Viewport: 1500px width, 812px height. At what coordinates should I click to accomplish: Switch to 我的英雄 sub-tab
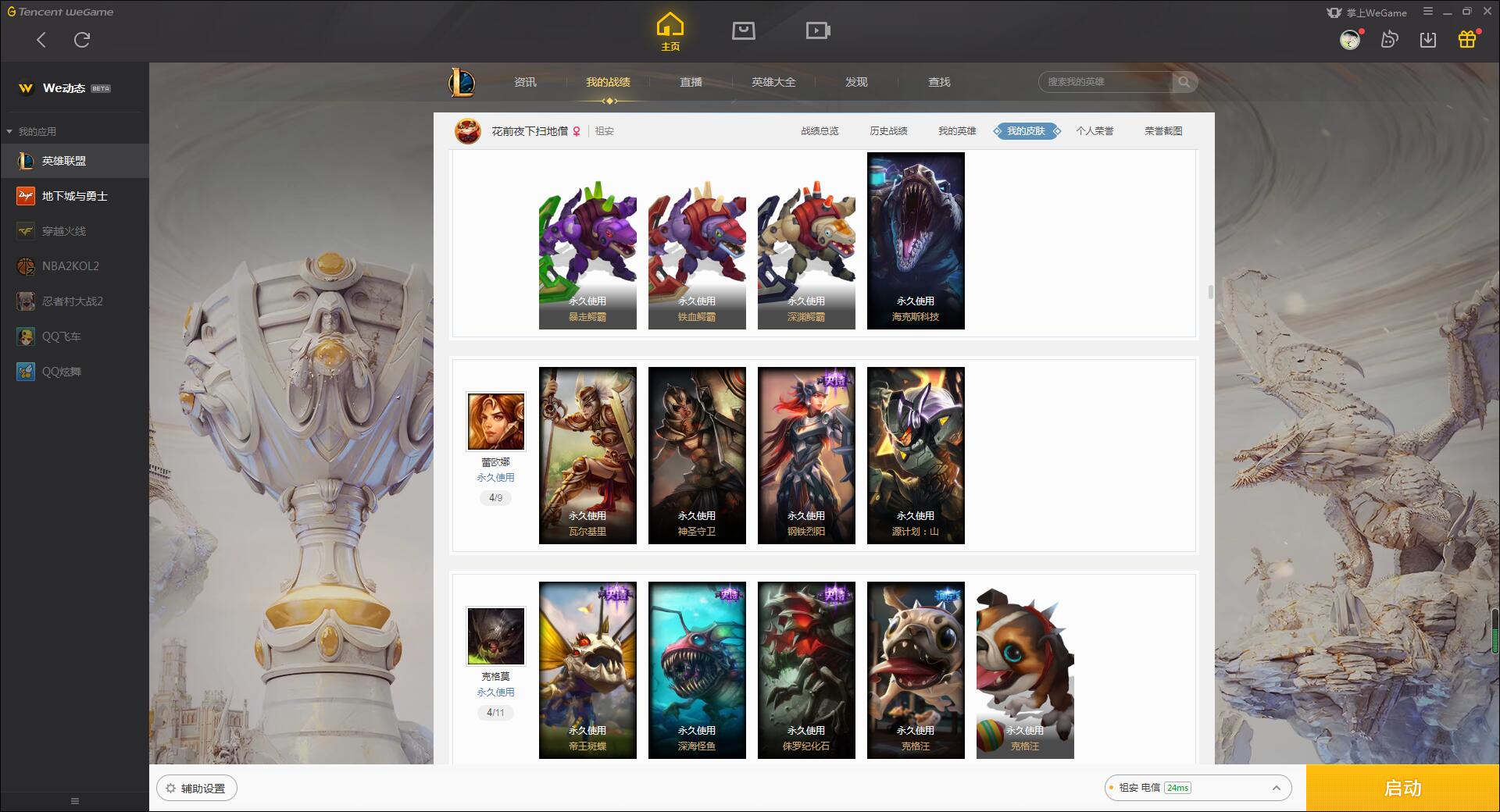(x=957, y=131)
